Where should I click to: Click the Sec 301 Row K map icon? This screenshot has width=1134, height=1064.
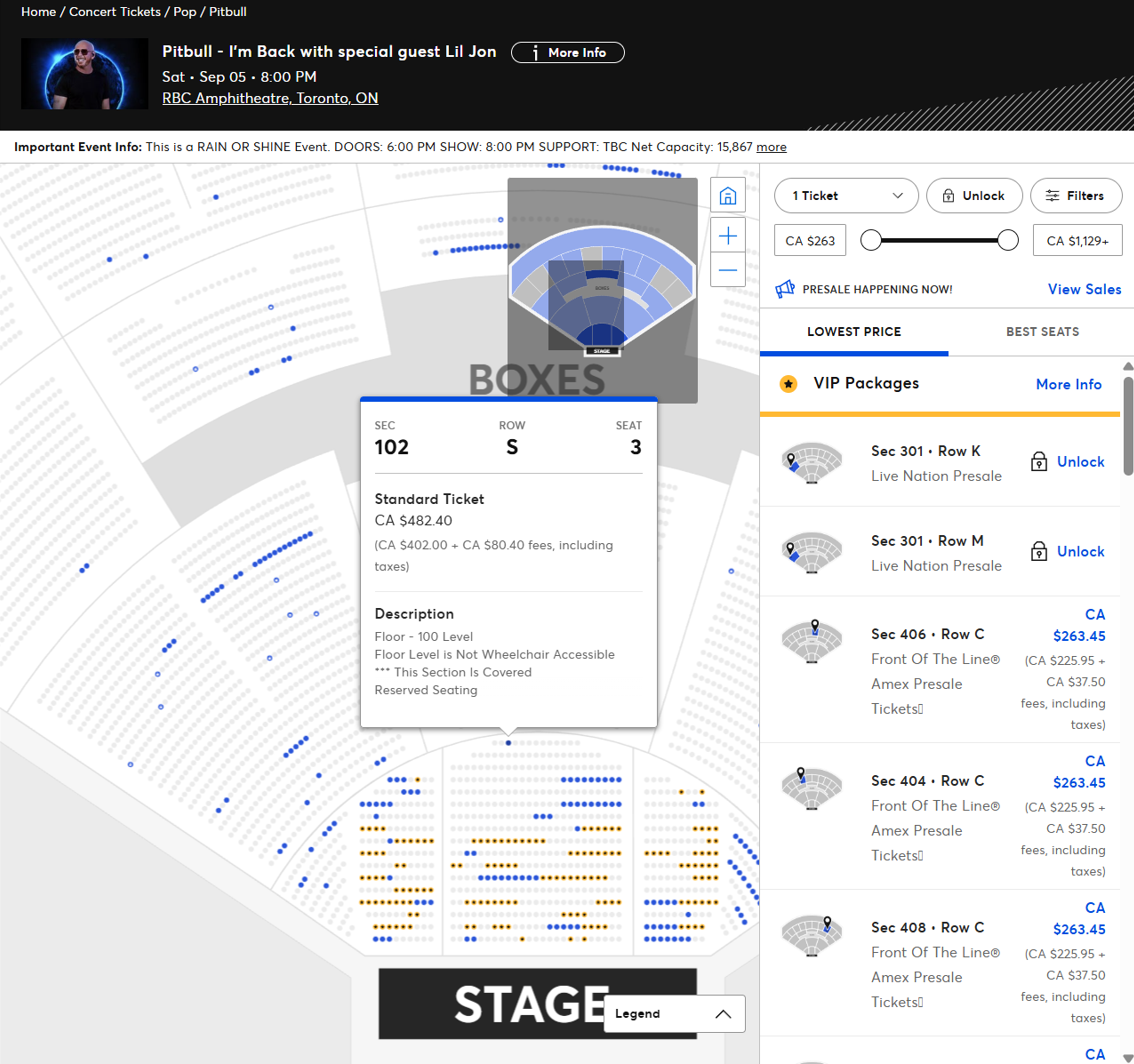coord(811,463)
